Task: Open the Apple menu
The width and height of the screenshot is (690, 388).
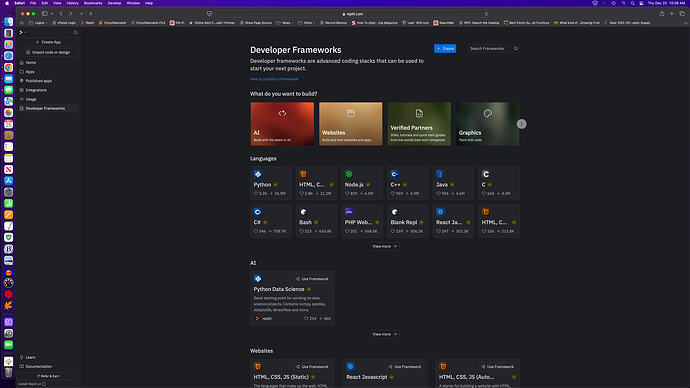Action: pyautogui.click(x=7, y=3)
